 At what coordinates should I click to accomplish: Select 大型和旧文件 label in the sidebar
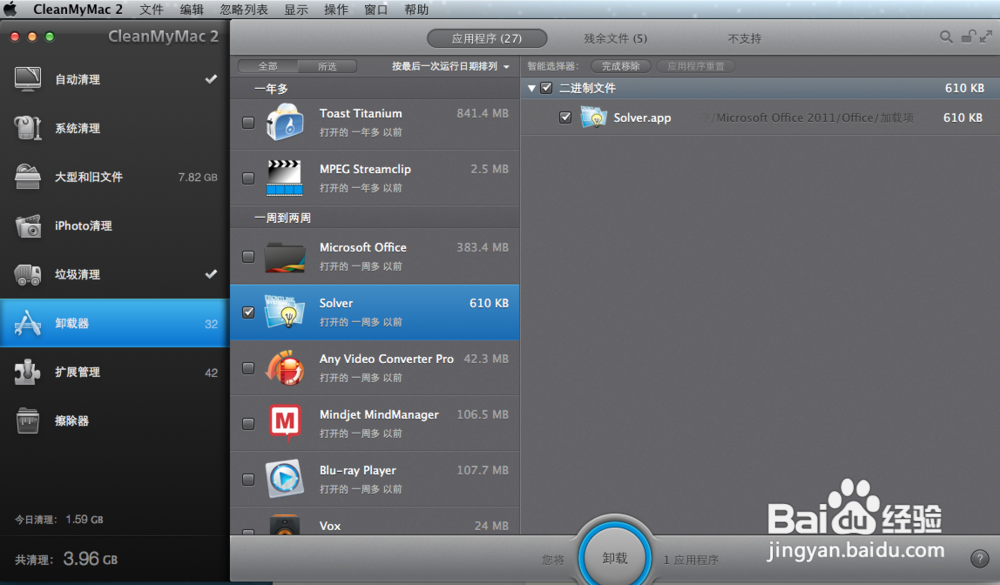[x=89, y=177]
